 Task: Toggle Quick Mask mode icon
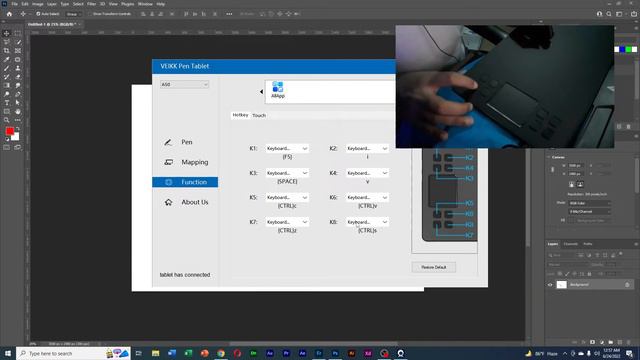pyautogui.click(x=7, y=147)
